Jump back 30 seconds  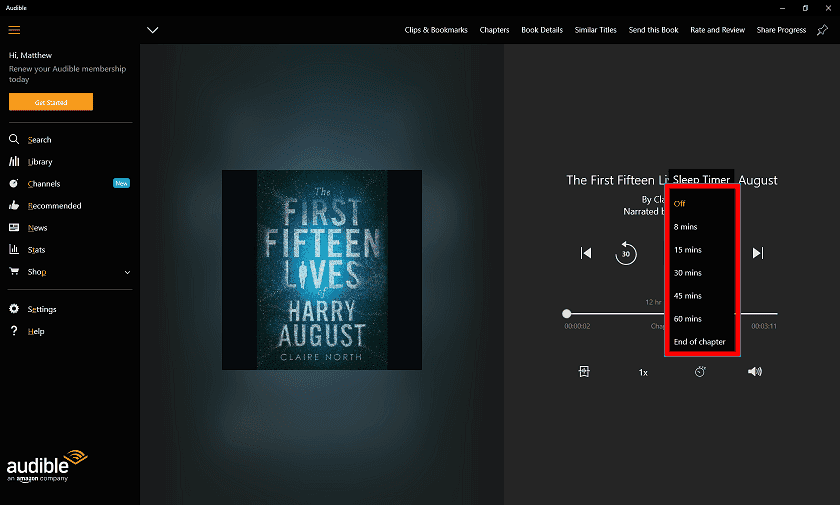[626, 253]
